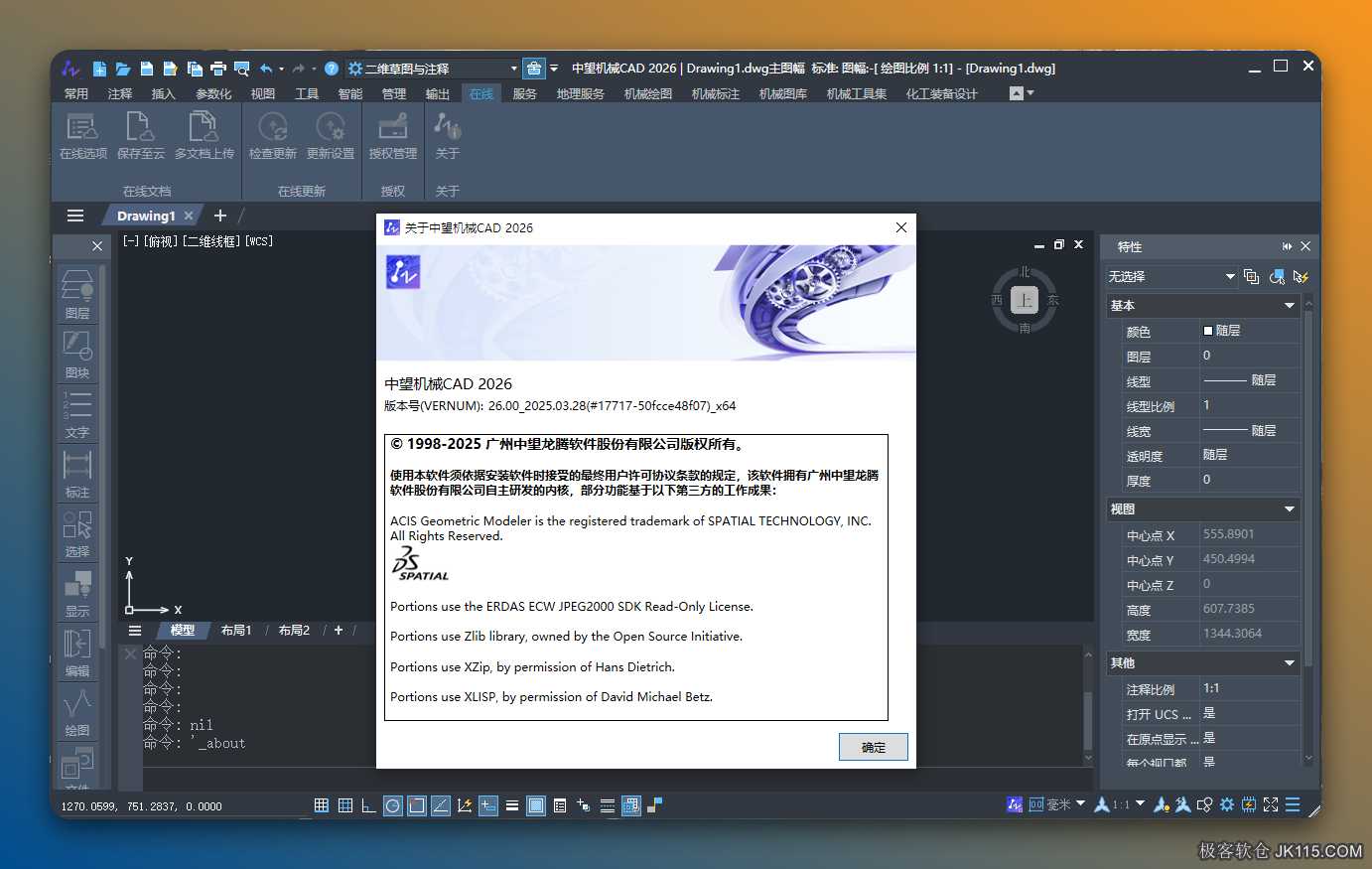
Task: Open the quick access toolbar customize arrow
Action: [x=554, y=69]
